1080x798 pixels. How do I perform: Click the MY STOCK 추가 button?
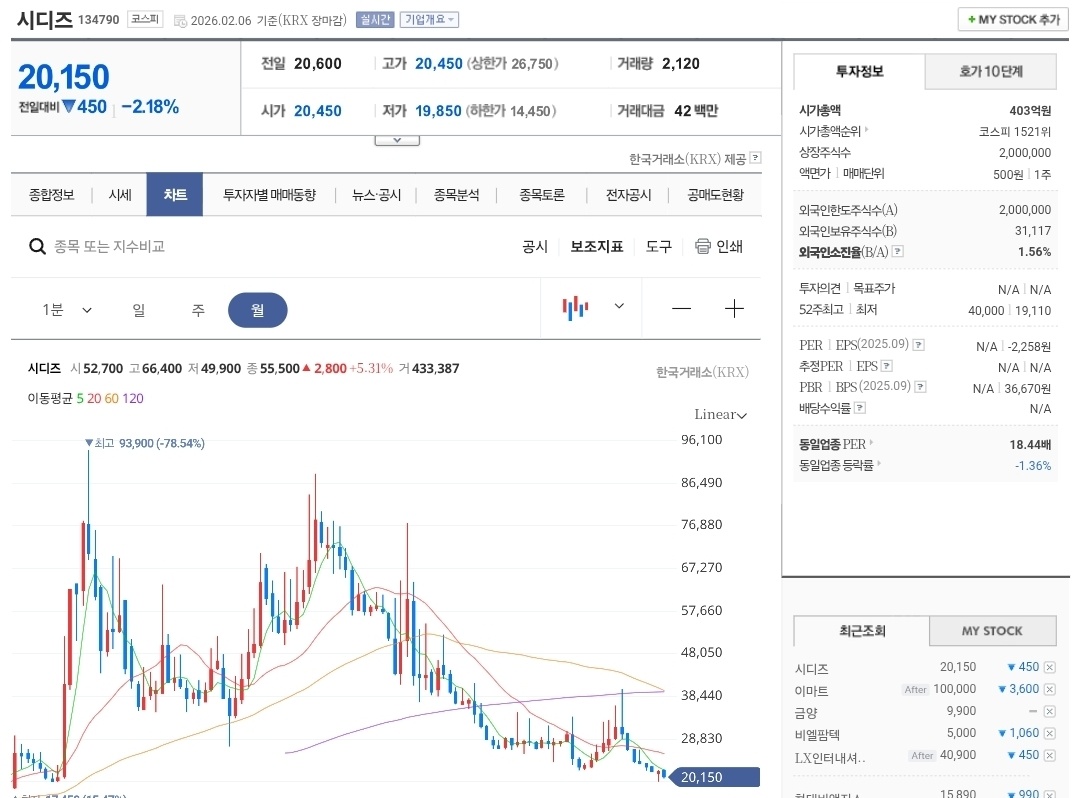(1012, 20)
